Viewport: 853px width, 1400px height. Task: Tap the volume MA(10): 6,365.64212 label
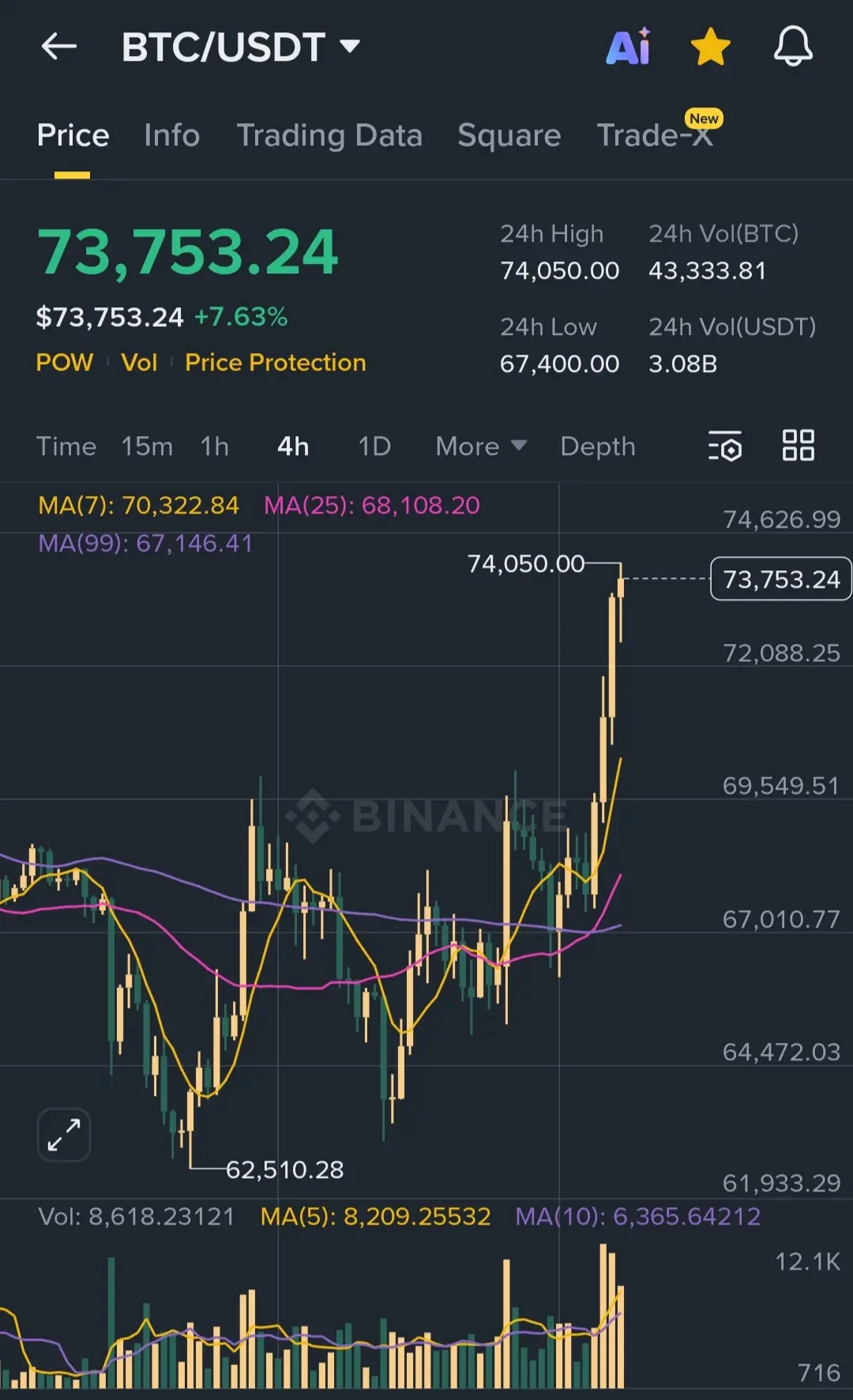click(x=638, y=1216)
